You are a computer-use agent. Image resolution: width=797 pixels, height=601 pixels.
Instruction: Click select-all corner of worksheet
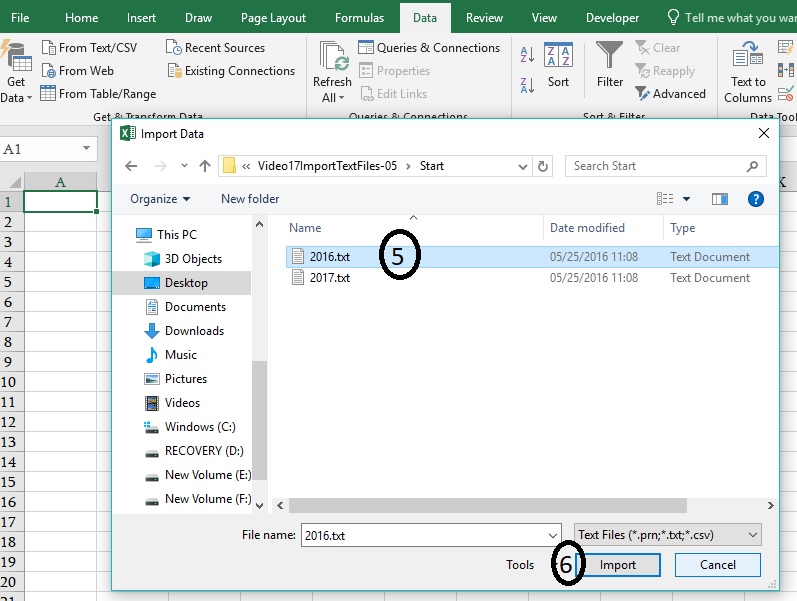(x=15, y=182)
